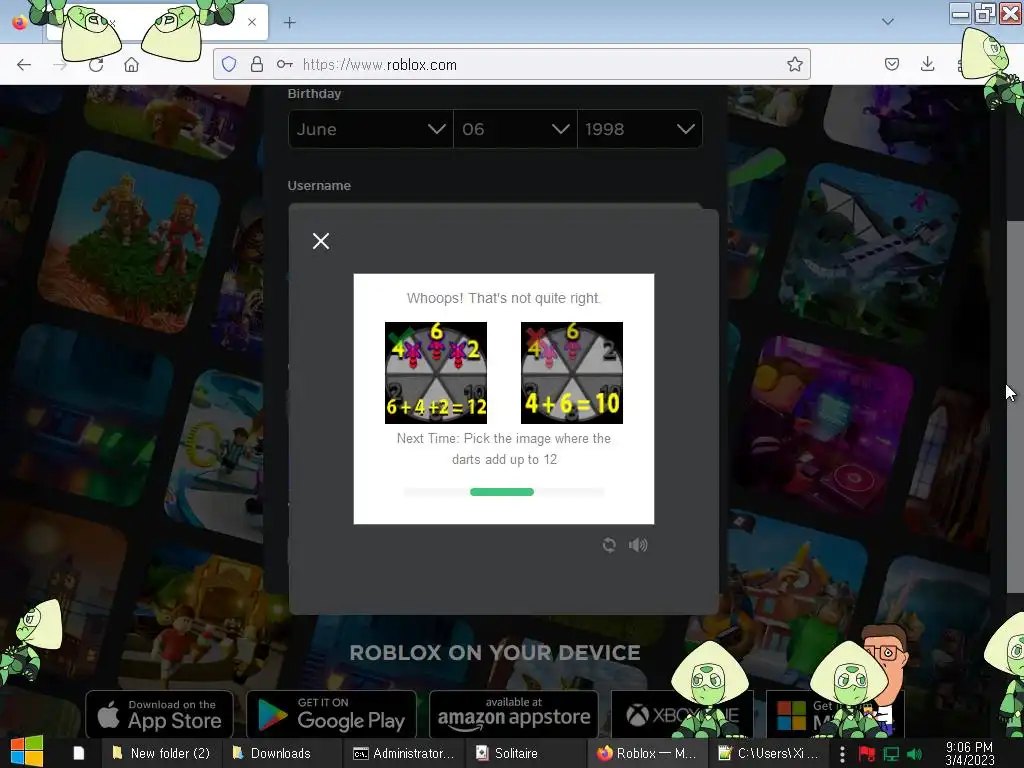The width and height of the screenshot is (1024, 768).
Task: Go back with the browser back arrow
Action: tap(24, 64)
